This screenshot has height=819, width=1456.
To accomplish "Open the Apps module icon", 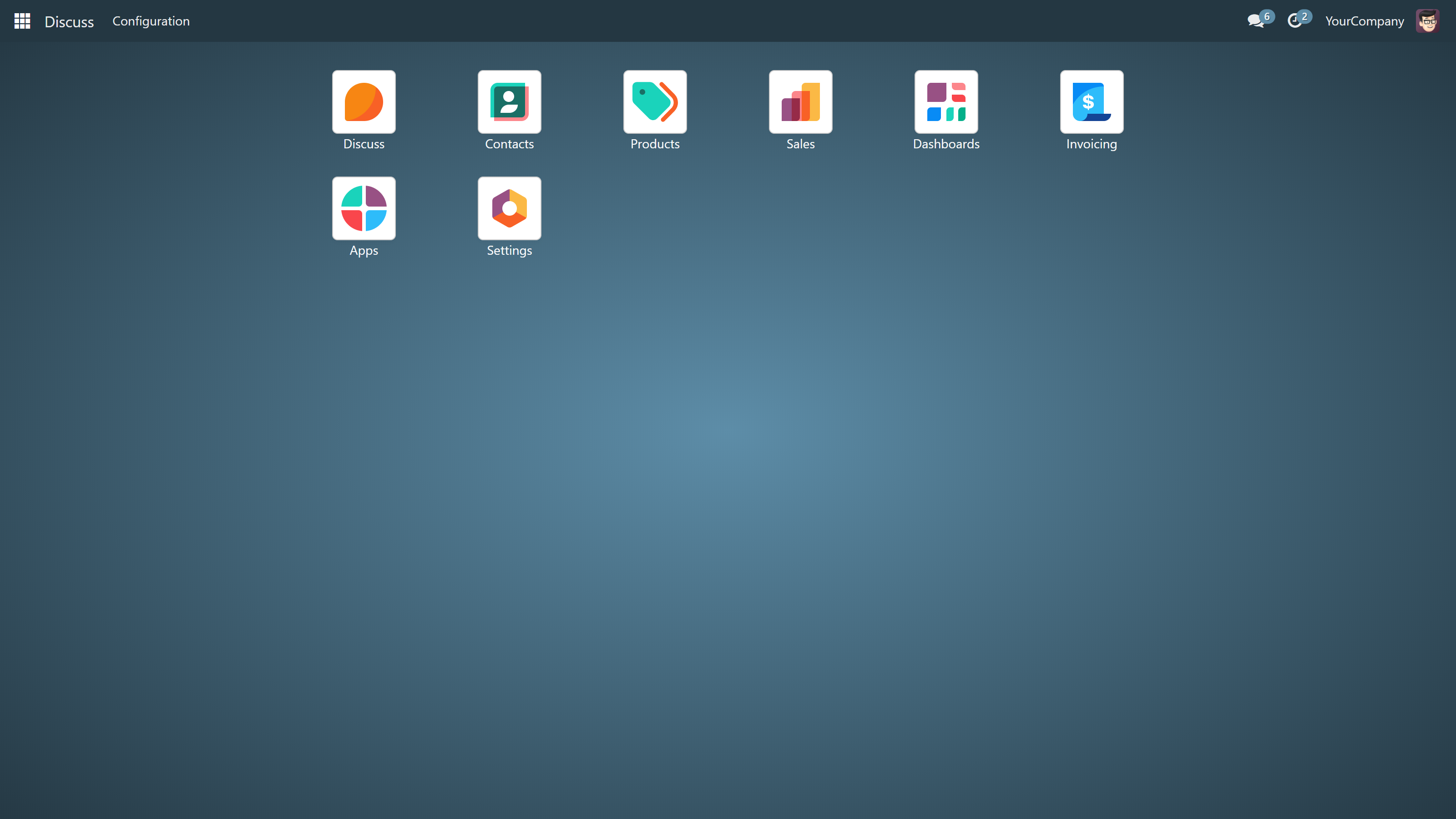I will [x=364, y=208].
